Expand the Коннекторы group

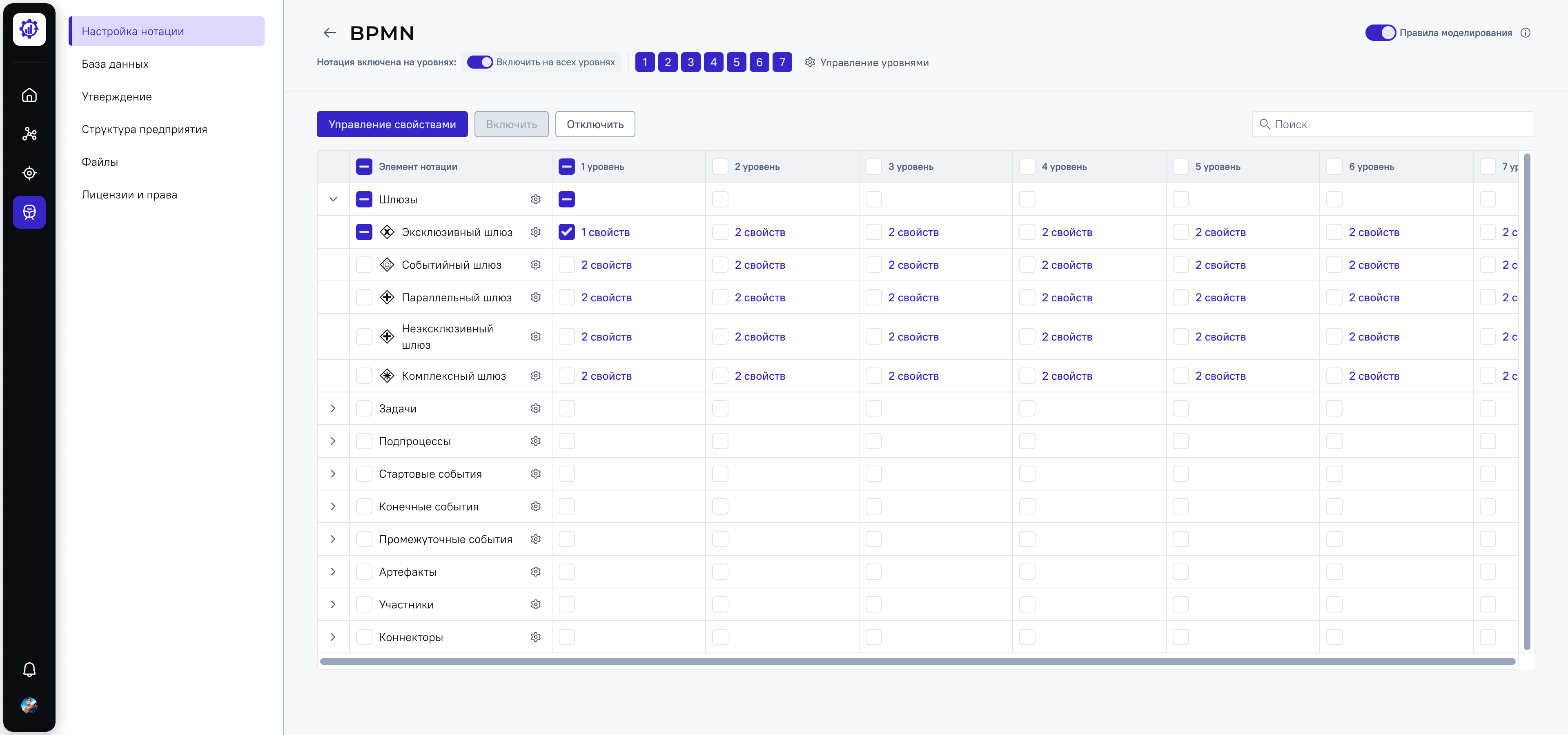click(x=333, y=637)
